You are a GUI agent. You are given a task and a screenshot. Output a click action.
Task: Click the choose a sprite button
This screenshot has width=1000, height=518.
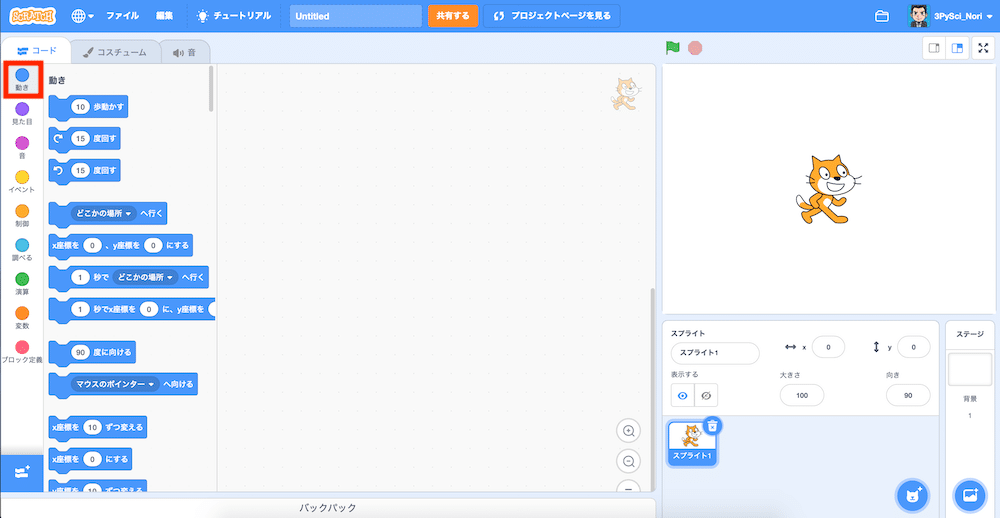tap(913, 494)
